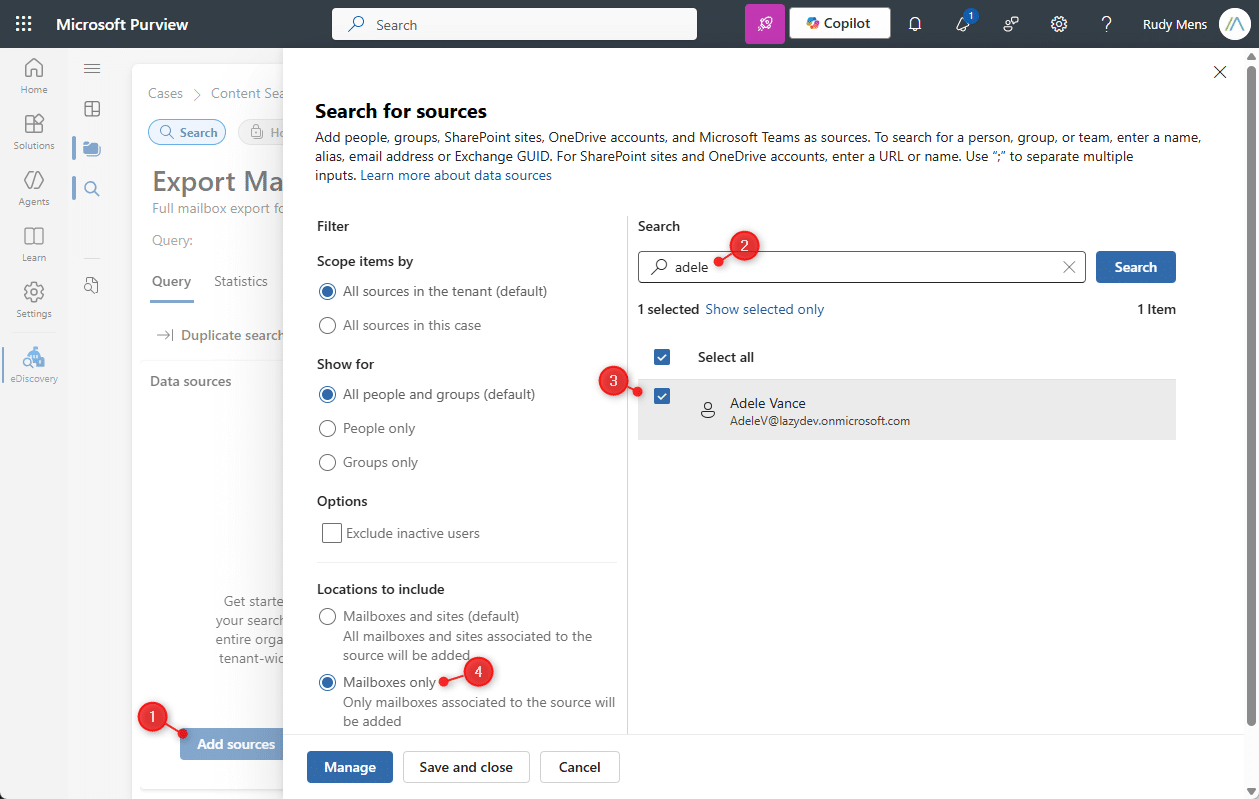Toggle the hamburger navigation menu
This screenshot has width=1259, height=799.
coord(92,68)
